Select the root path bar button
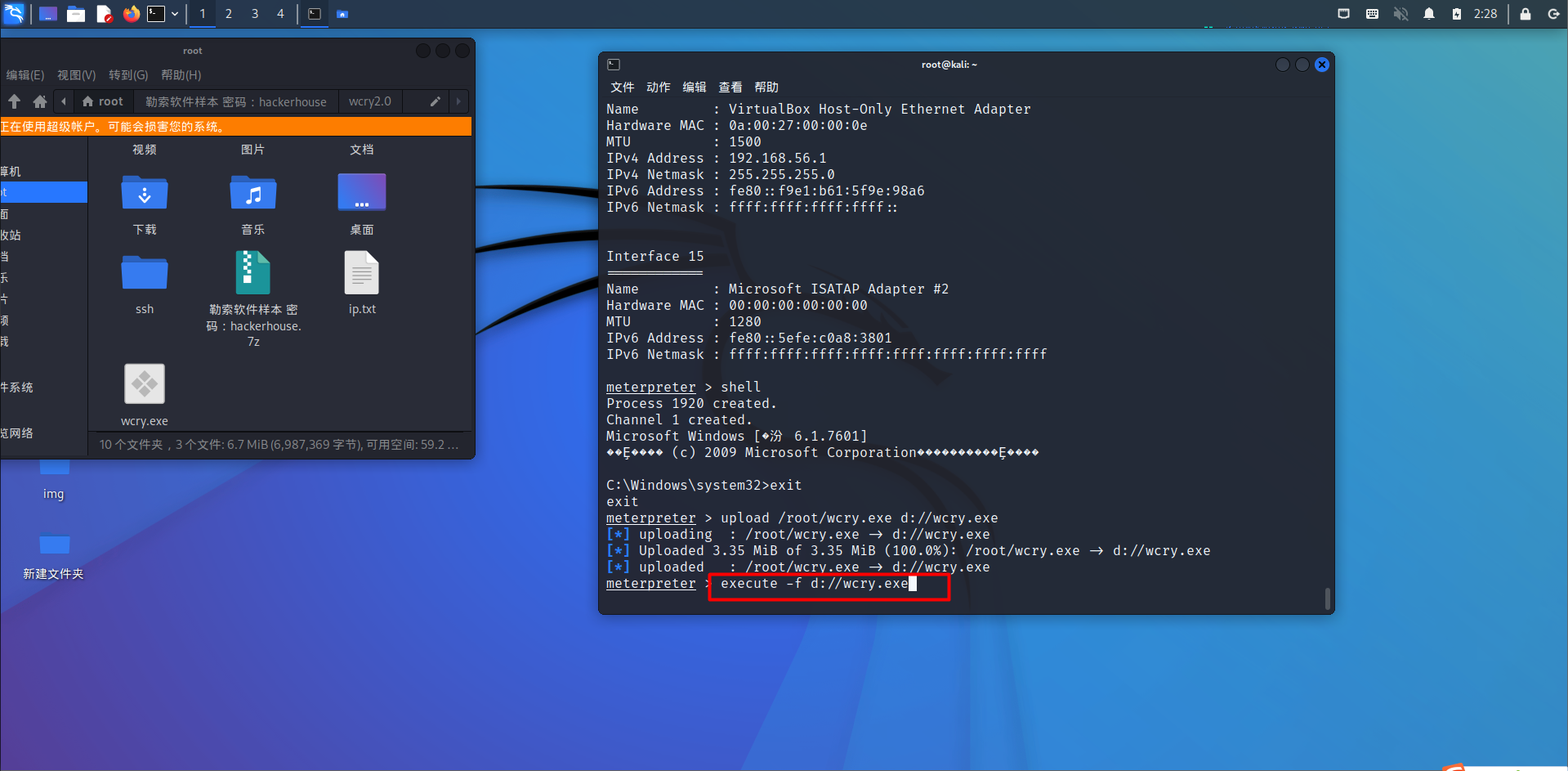 click(103, 101)
